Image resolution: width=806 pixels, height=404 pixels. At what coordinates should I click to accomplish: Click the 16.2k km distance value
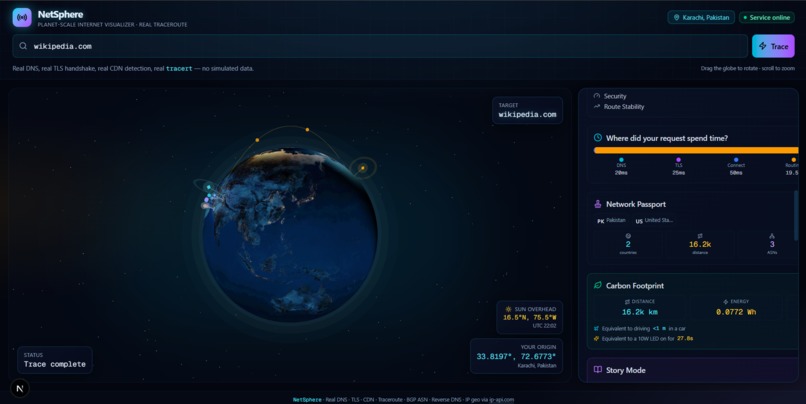[x=639, y=312]
